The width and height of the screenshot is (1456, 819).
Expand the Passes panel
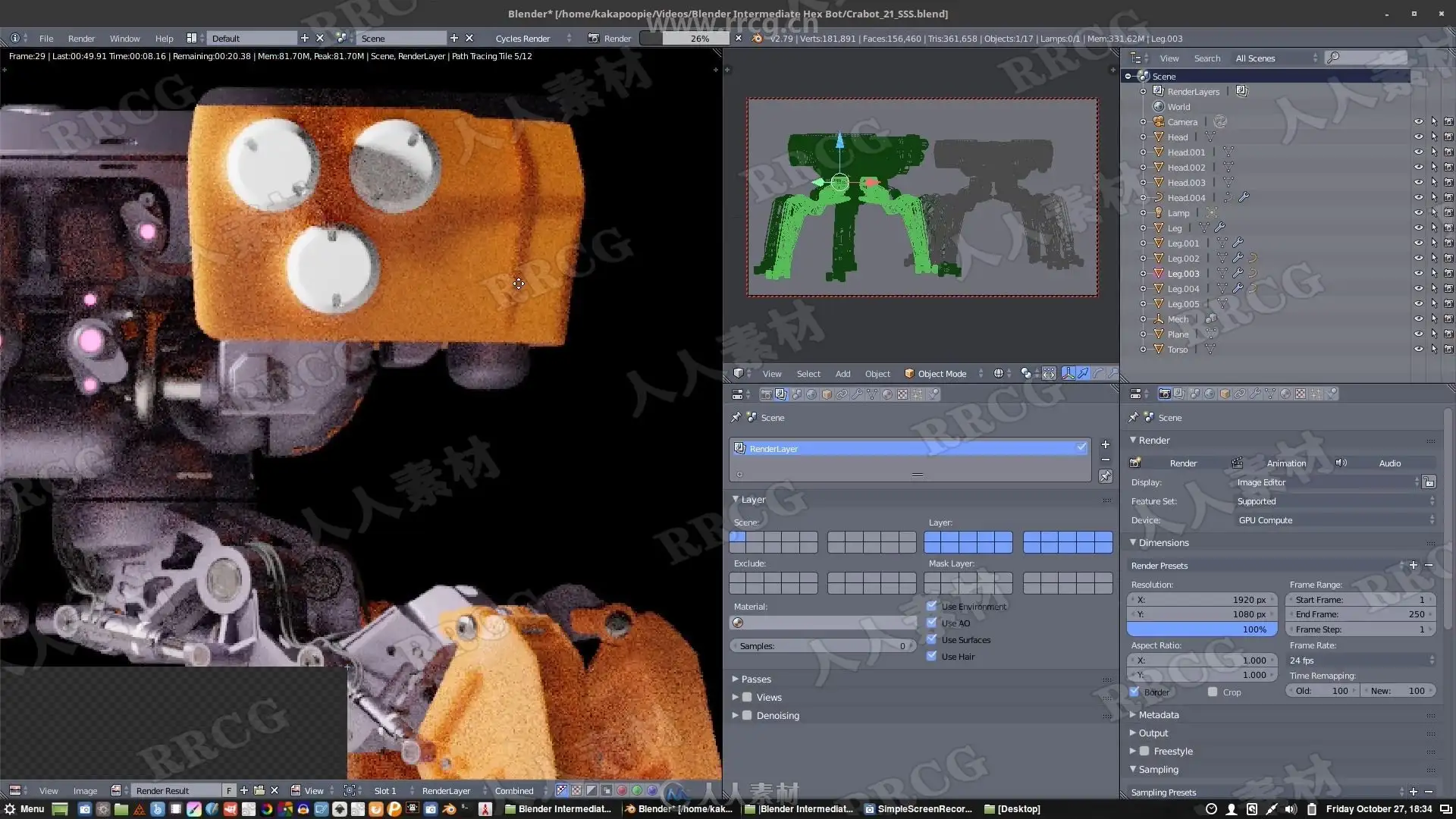point(755,679)
